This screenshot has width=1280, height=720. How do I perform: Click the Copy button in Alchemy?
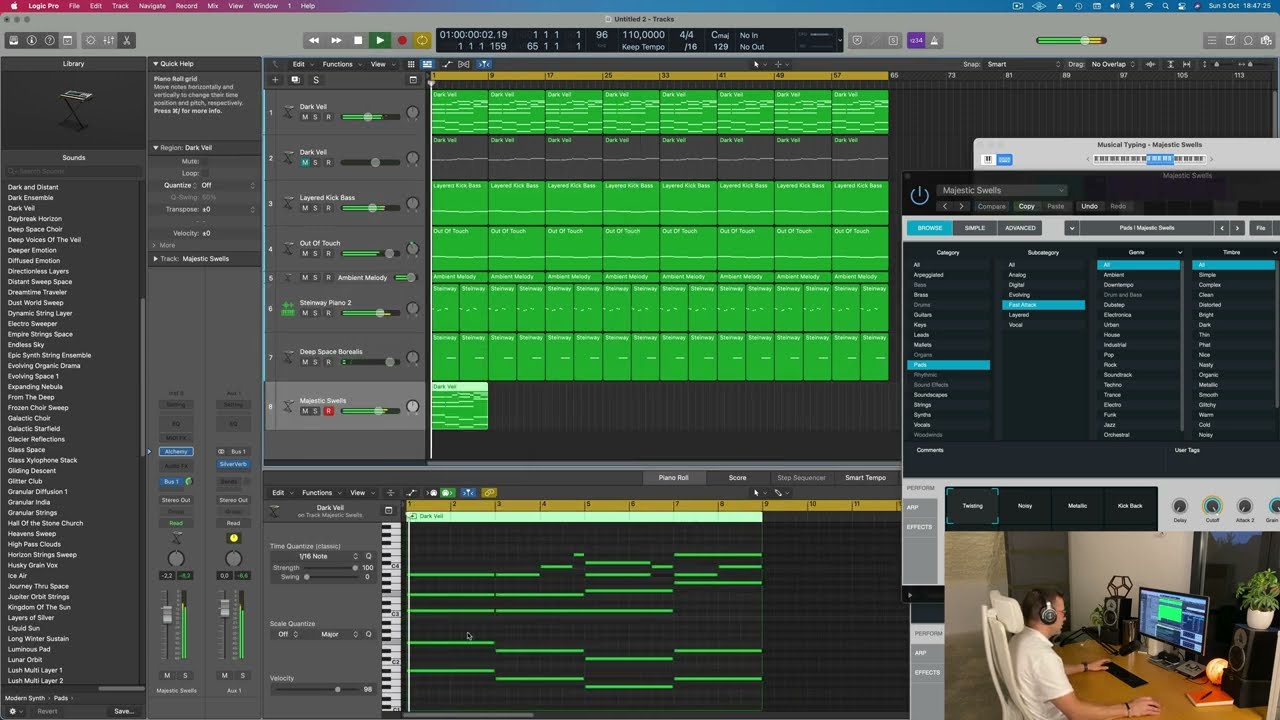1027,206
